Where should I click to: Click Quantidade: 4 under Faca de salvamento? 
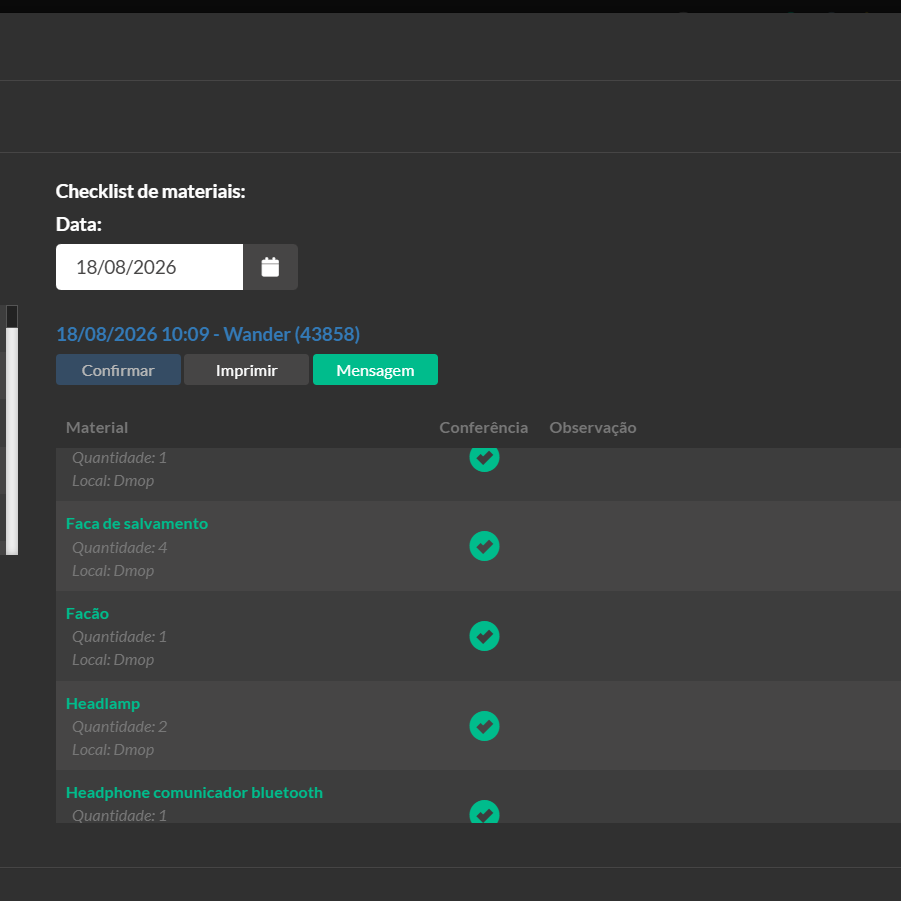pyautogui.click(x=120, y=548)
